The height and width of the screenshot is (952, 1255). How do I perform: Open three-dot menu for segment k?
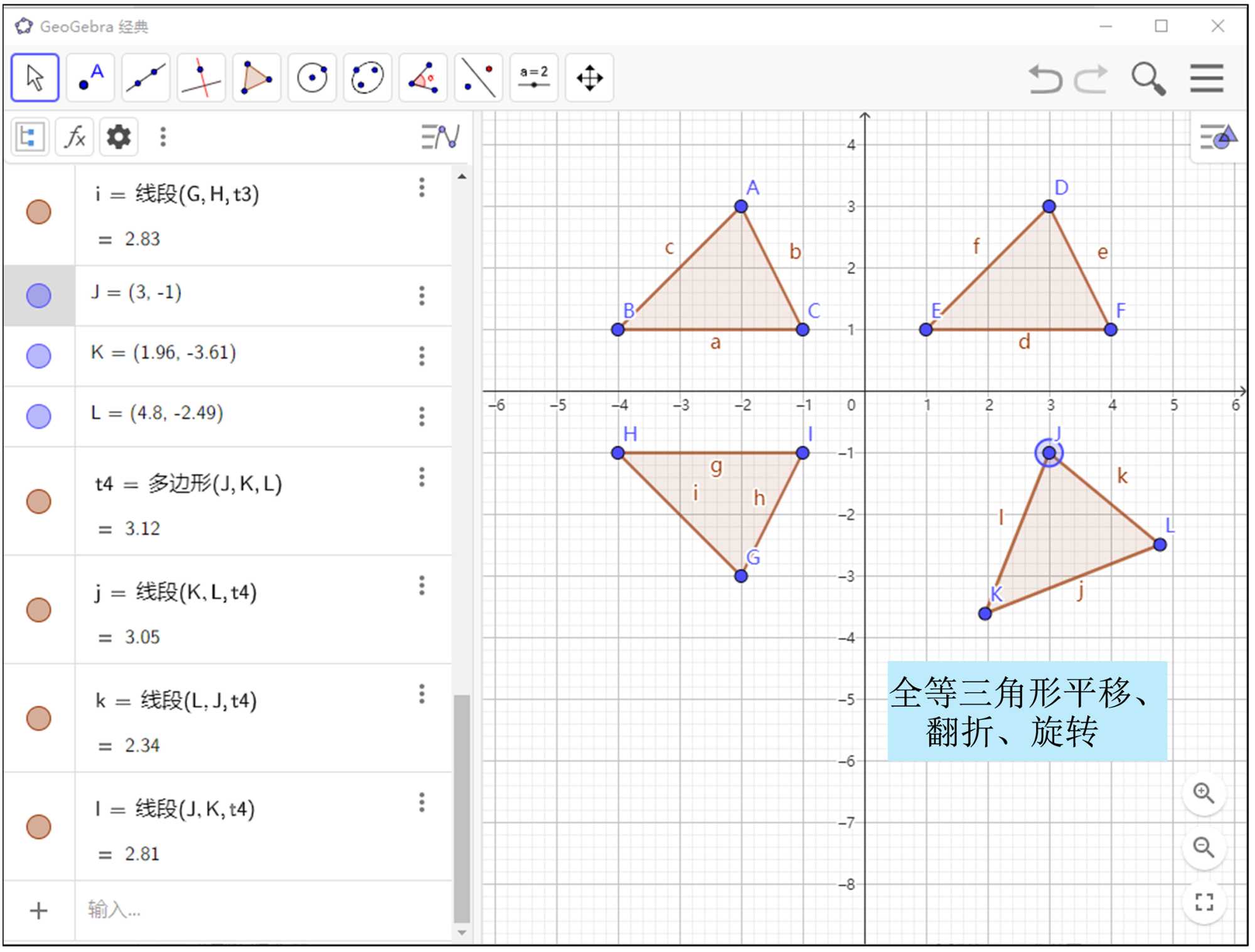click(422, 694)
